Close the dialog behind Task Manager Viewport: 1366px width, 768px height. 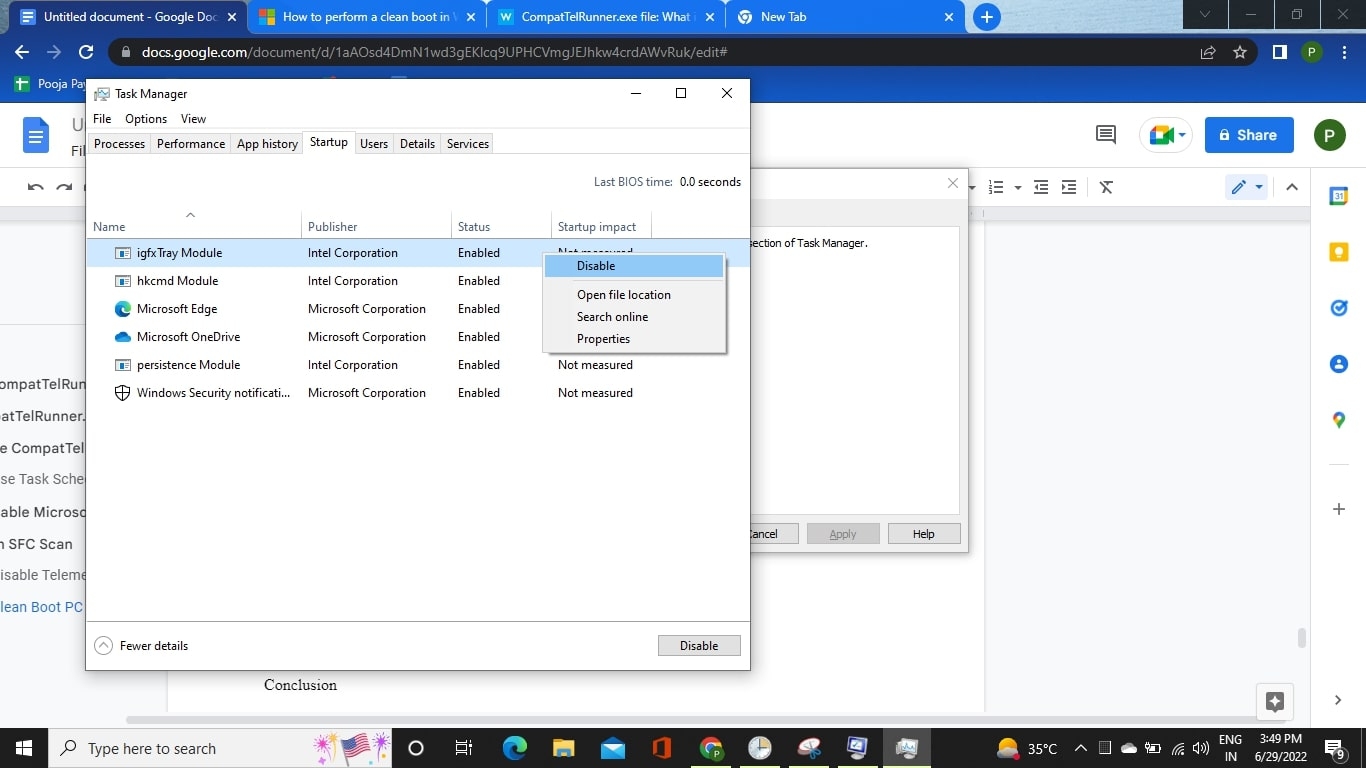pos(953,183)
